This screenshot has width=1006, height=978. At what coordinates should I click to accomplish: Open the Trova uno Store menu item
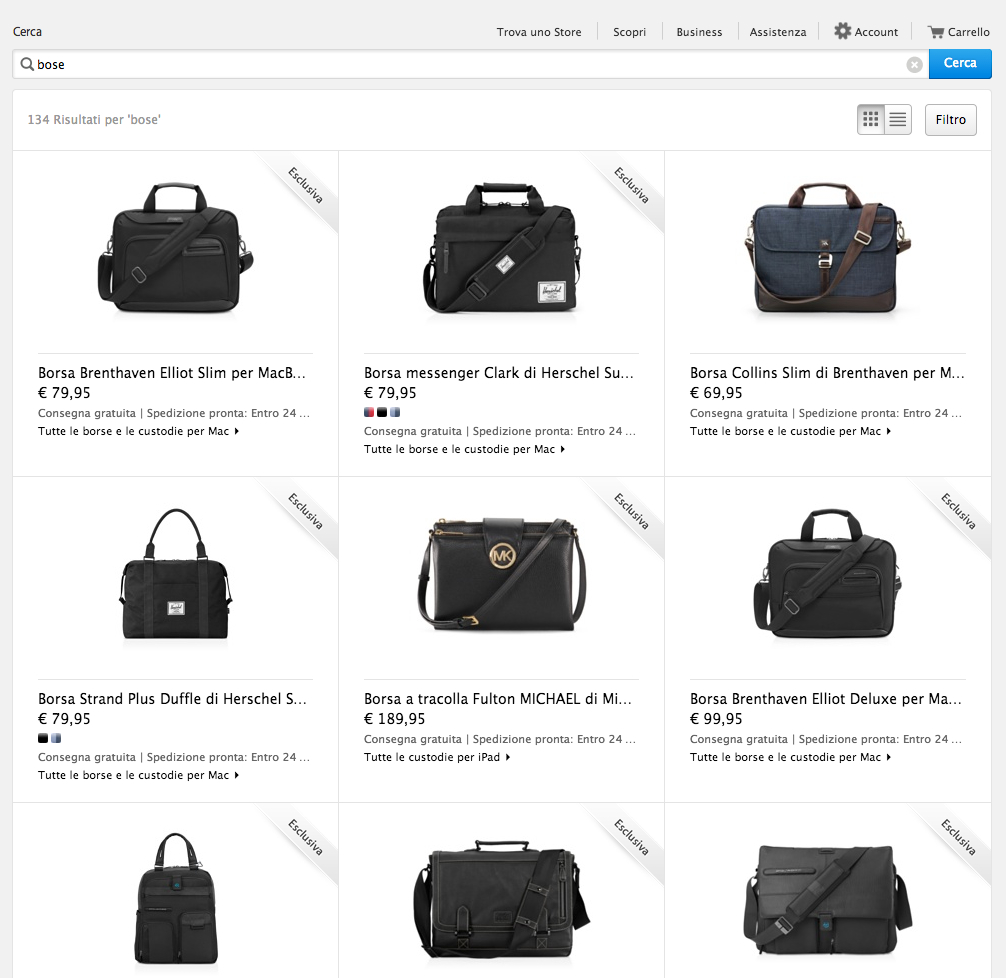pyautogui.click(x=539, y=32)
